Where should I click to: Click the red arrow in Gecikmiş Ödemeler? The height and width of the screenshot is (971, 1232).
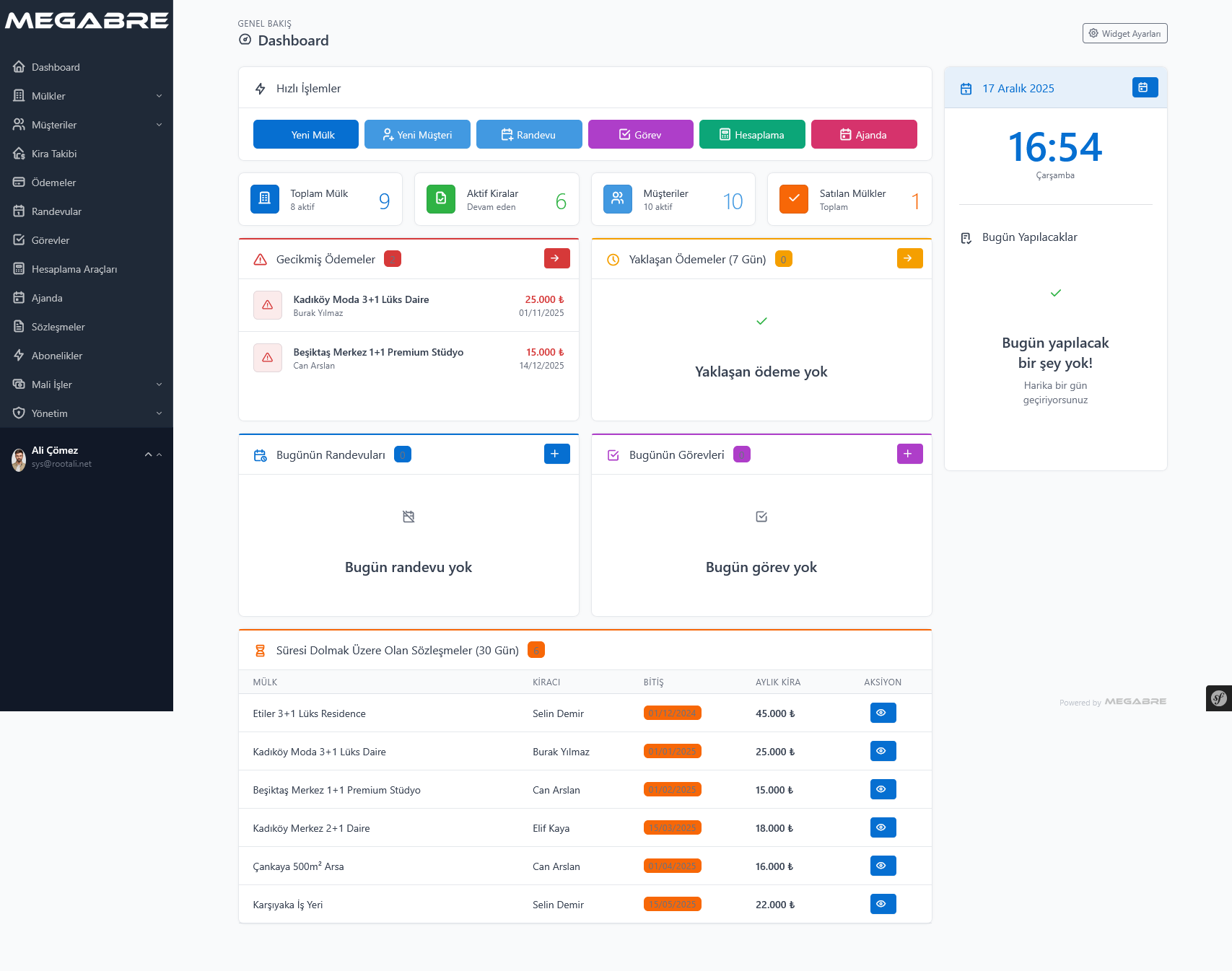tap(556, 258)
